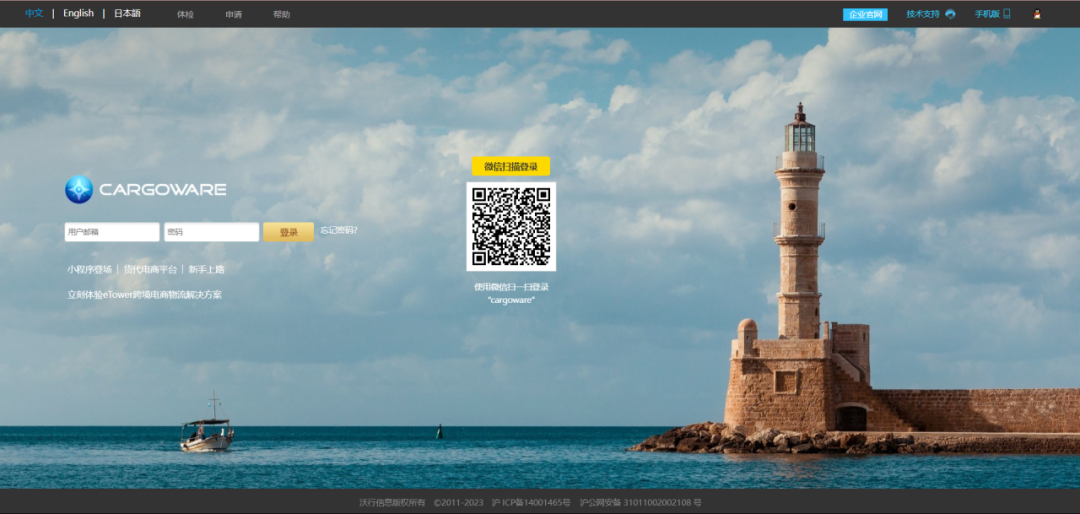The height and width of the screenshot is (514, 1080).
Task: Click the 企业官网 button
Action: tap(865, 15)
